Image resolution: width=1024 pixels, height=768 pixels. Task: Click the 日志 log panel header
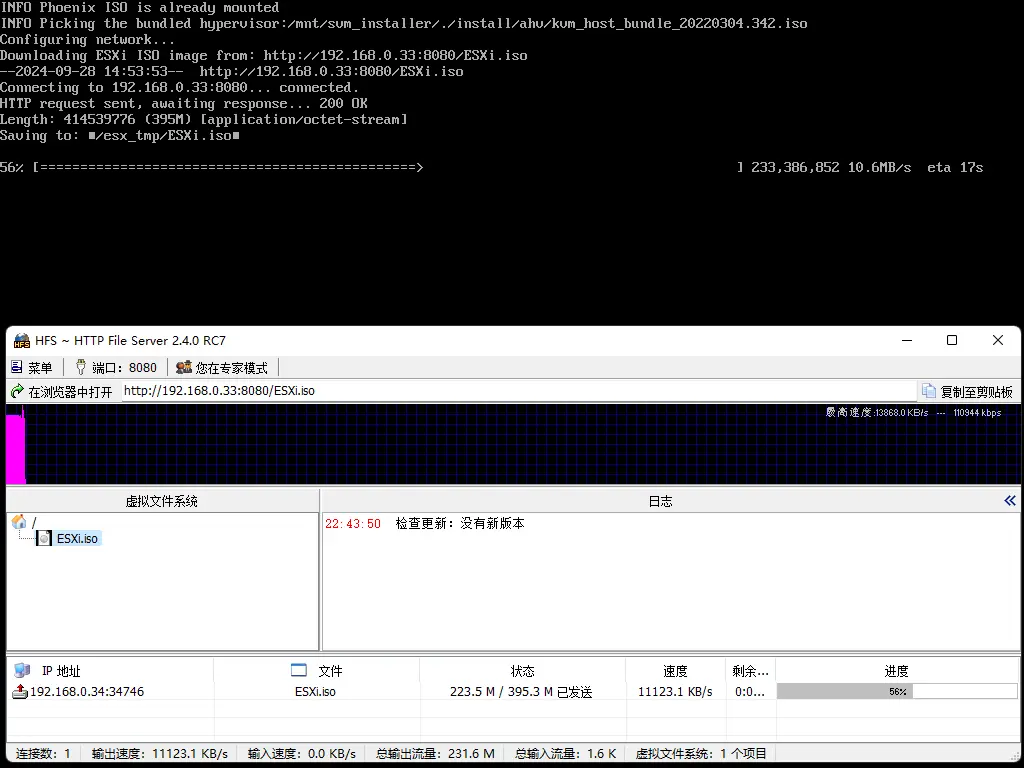coord(660,501)
